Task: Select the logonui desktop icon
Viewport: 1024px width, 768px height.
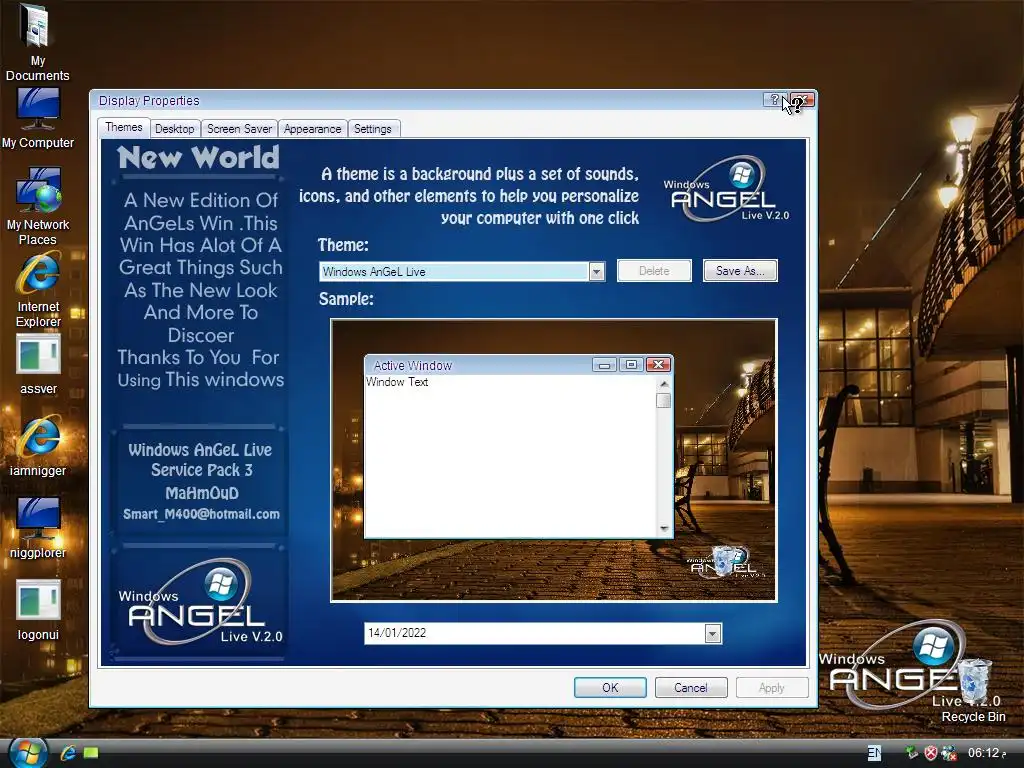Action: point(38,610)
